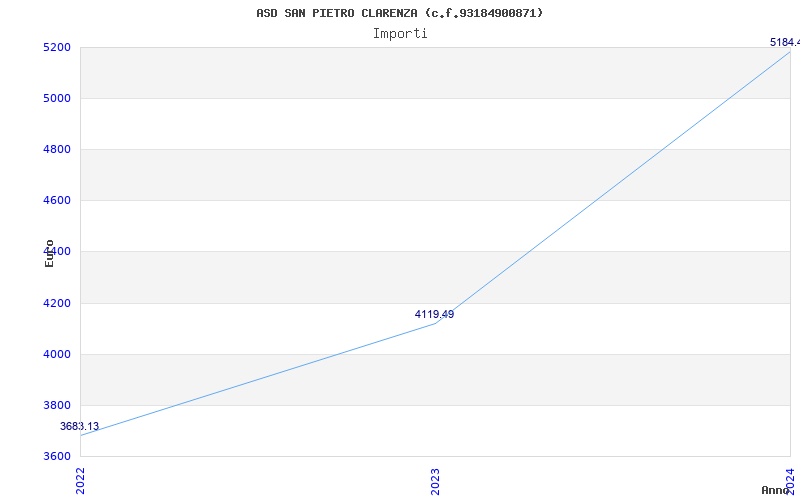Click the 4800 y-axis tick label

coord(56,149)
